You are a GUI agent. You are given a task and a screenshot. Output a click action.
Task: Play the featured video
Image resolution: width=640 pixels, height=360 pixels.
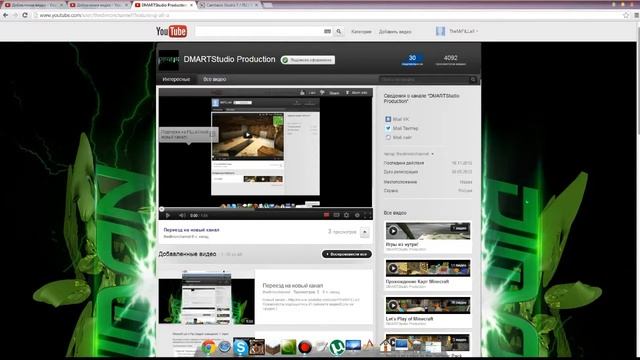pos(167,215)
